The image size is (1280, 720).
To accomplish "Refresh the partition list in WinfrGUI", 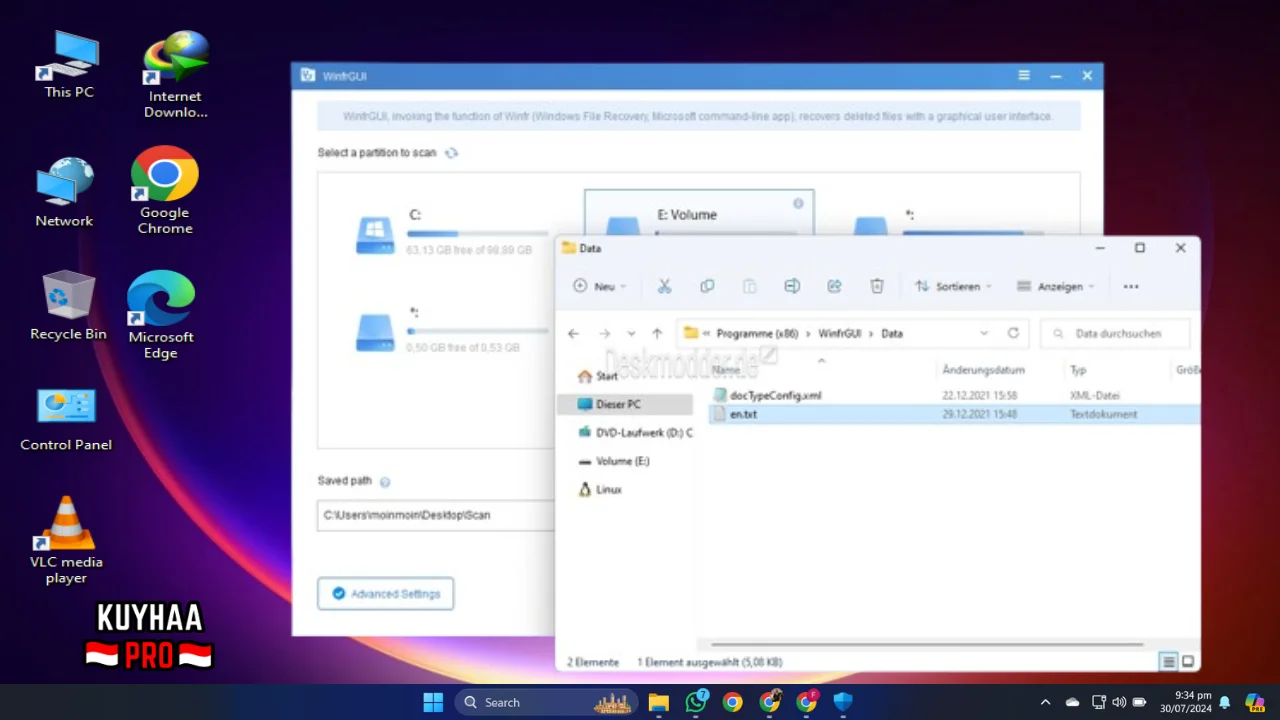I will click(451, 153).
